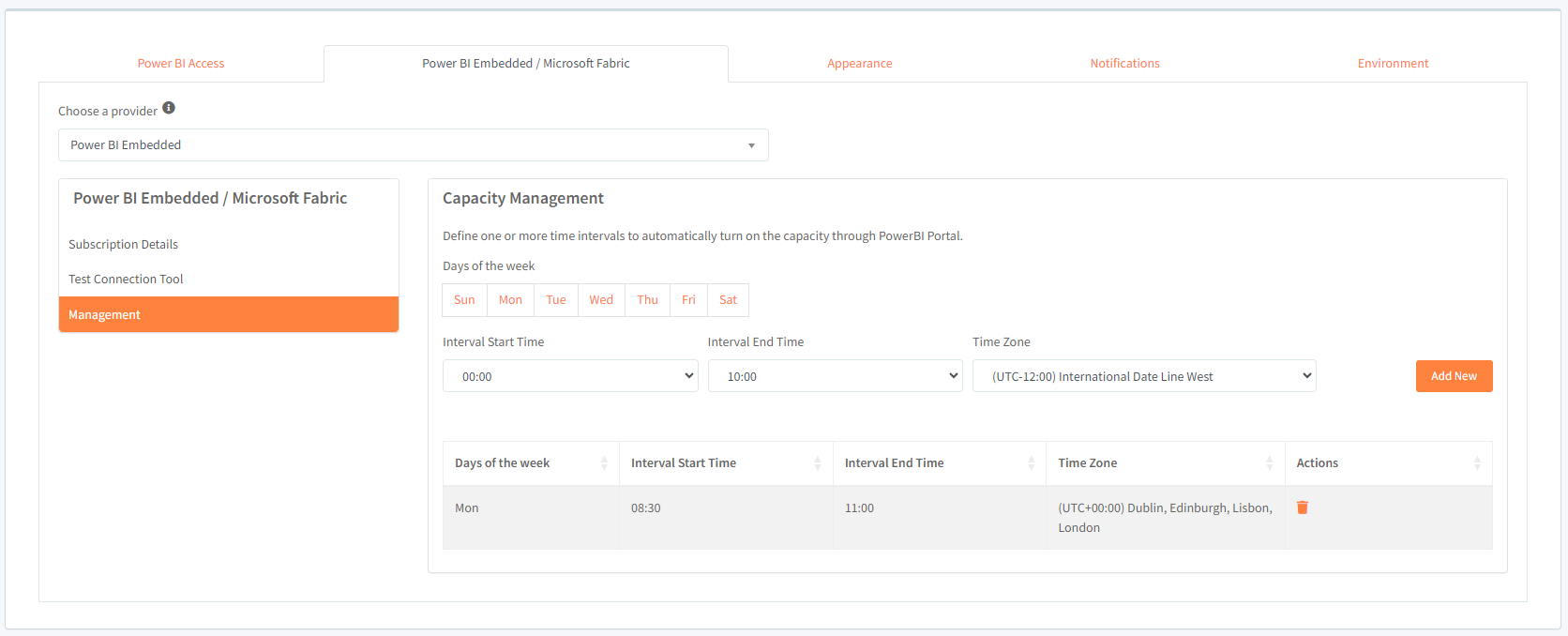Select Management in the side menu
This screenshot has width=1568, height=636.
pyautogui.click(x=229, y=315)
